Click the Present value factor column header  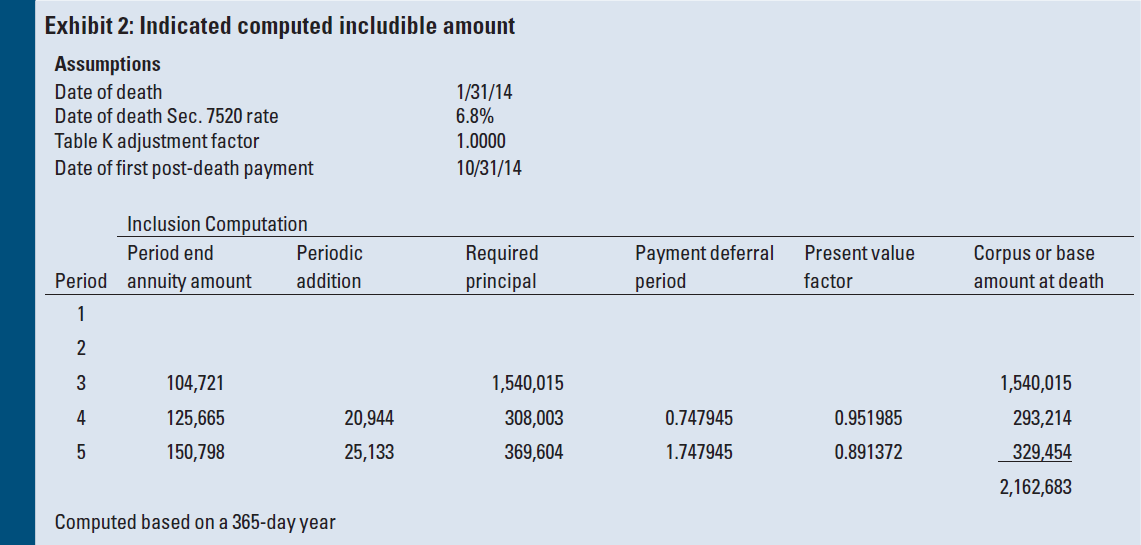859,267
